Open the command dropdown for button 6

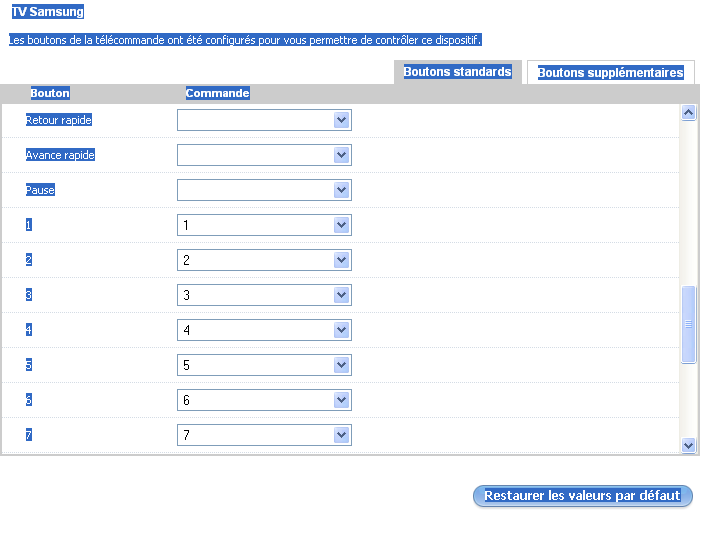point(264,400)
